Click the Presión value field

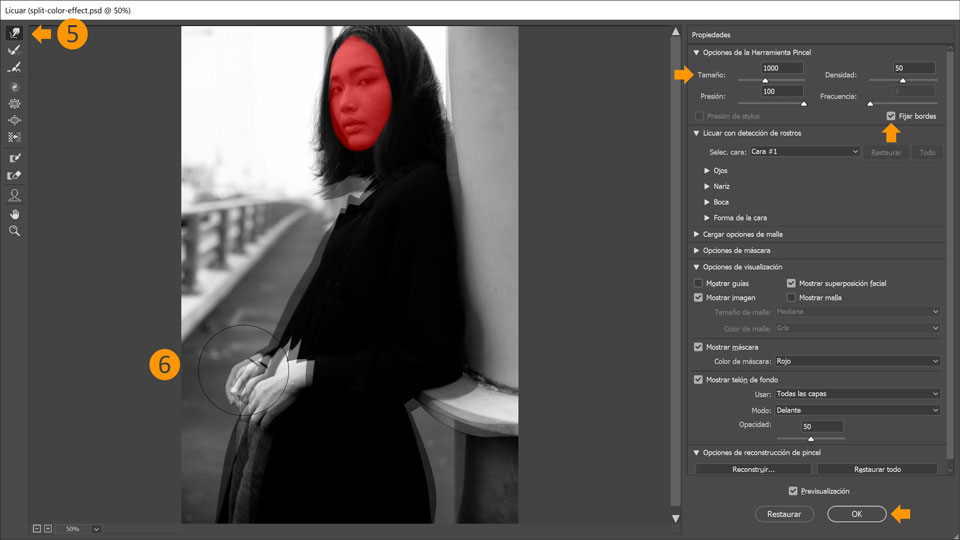click(782, 91)
